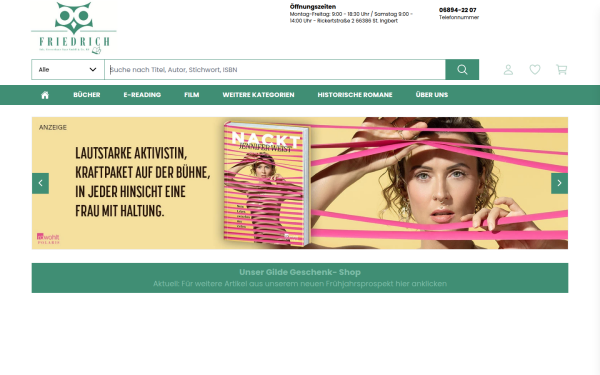Click the Öffnungszeiten heading
Viewport: 600px width, 375px height.
(x=313, y=7)
